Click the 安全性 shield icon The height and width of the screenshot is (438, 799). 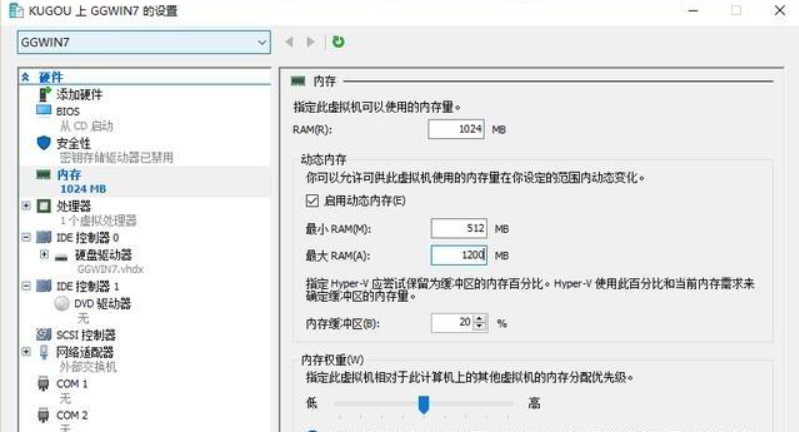(44, 143)
